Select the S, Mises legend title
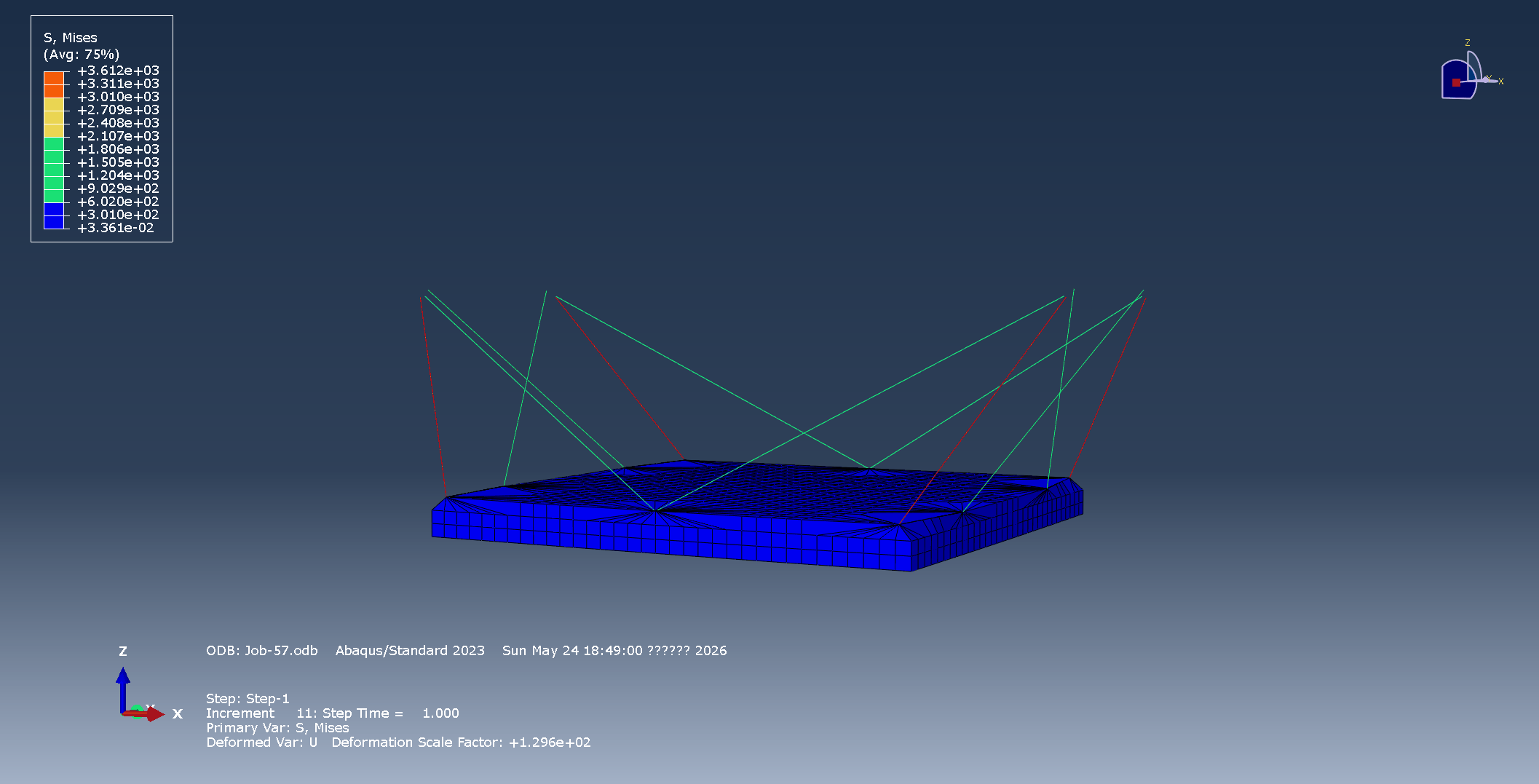 point(71,38)
